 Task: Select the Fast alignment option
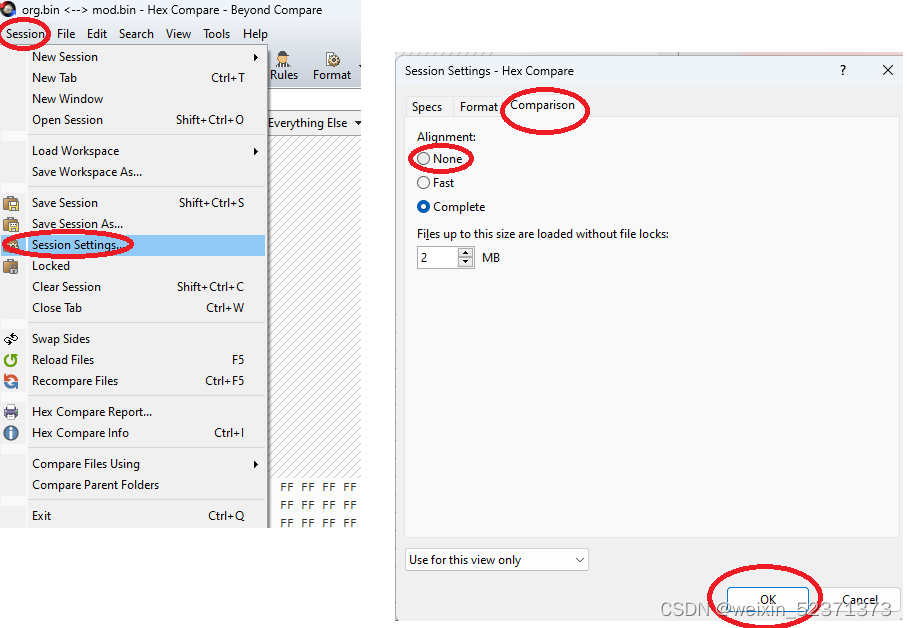tap(423, 183)
